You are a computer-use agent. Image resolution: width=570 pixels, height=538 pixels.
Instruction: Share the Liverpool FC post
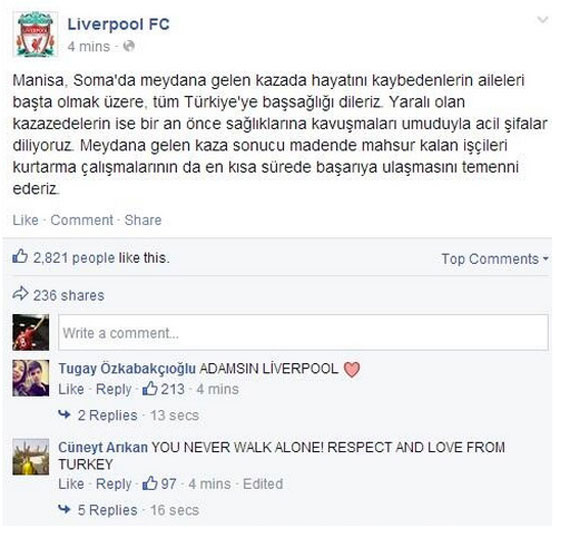click(x=143, y=220)
